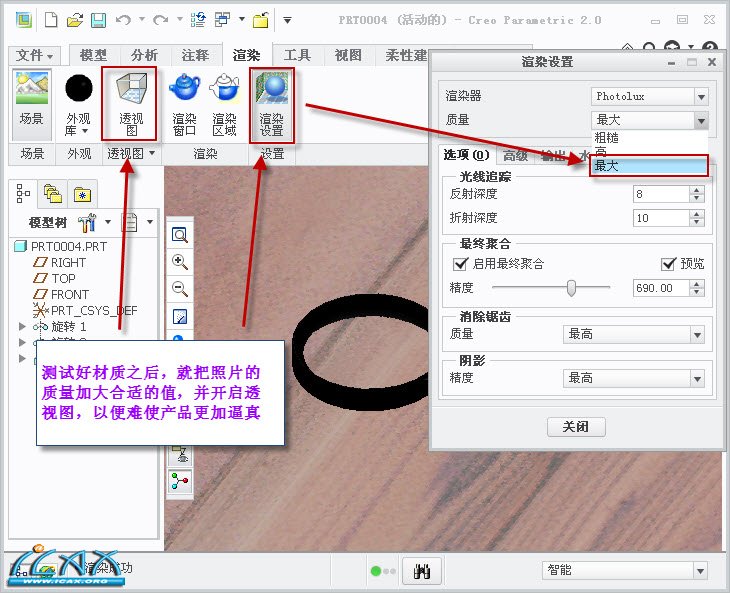
Task: Open the model tree settings dropdown arrow
Action: tap(108, 222)
